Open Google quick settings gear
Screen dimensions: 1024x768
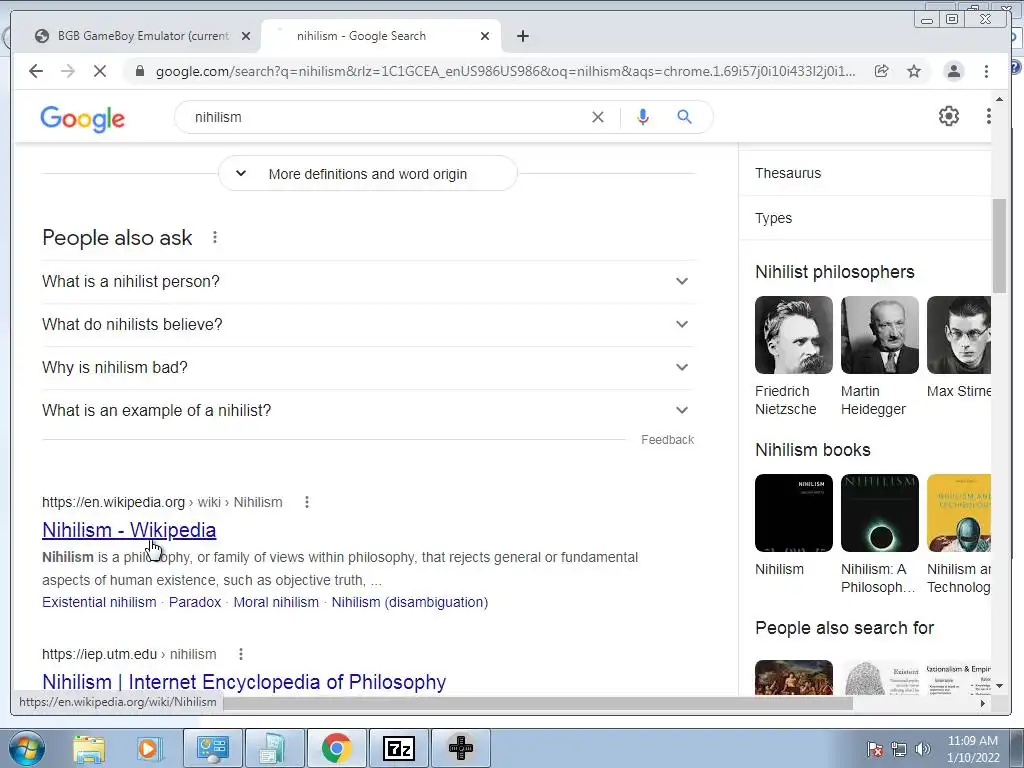[x=949, y=116]
